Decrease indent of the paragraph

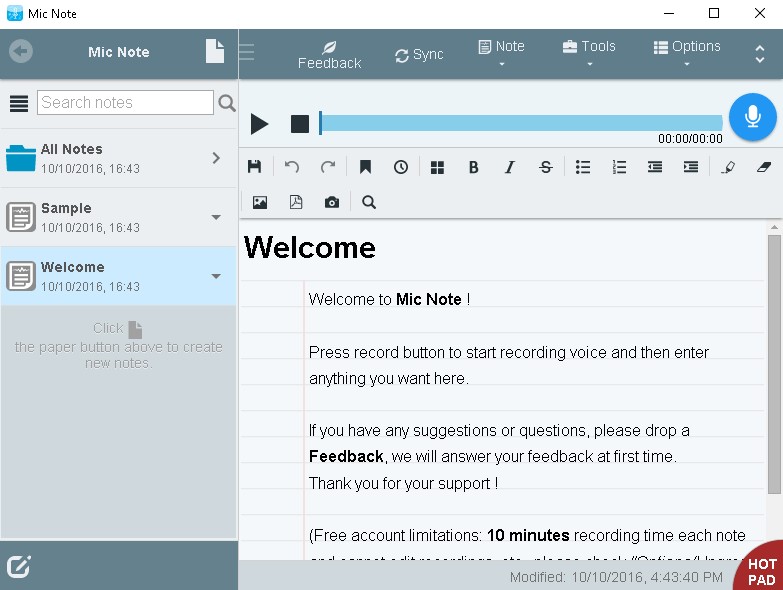tap(655, 167)
